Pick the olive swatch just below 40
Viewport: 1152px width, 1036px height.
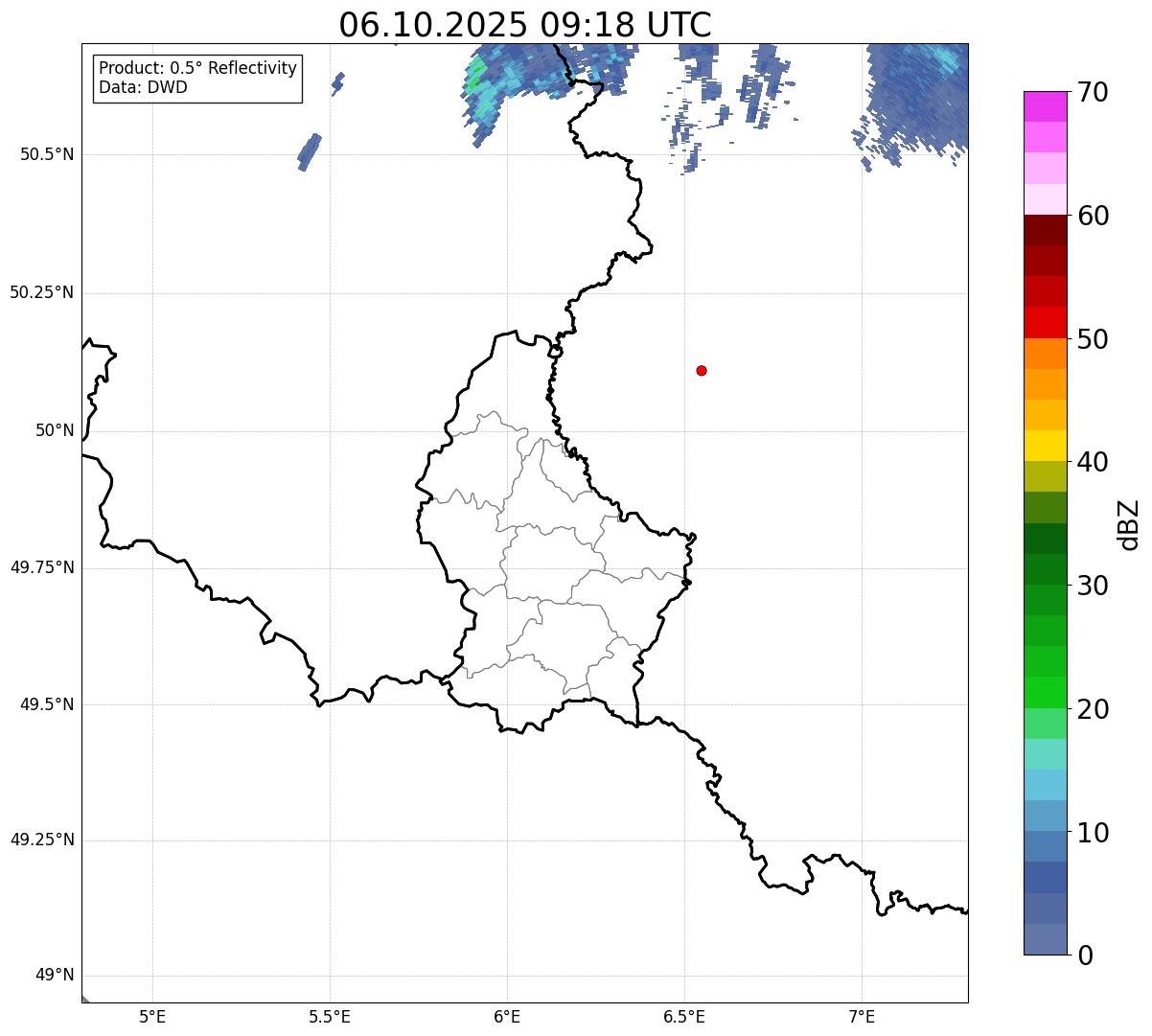[1045, 476]
